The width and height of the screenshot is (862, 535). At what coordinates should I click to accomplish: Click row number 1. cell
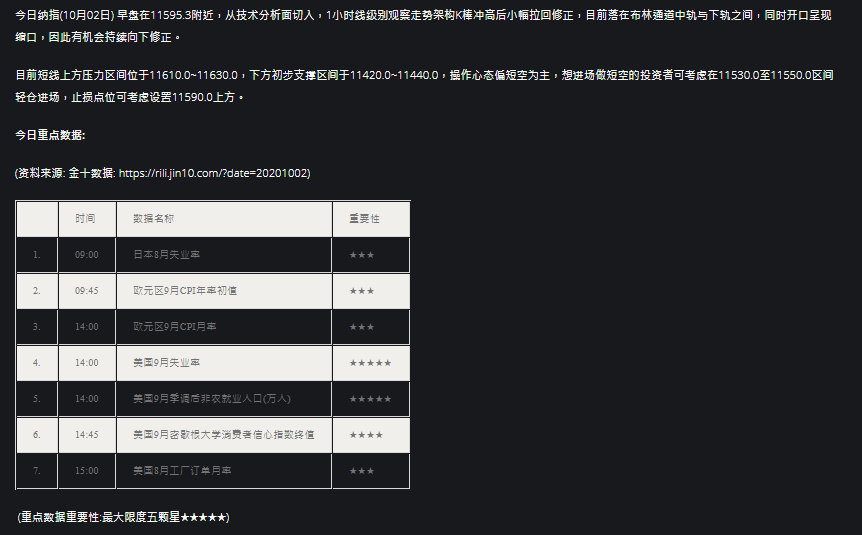pos(37,255)
